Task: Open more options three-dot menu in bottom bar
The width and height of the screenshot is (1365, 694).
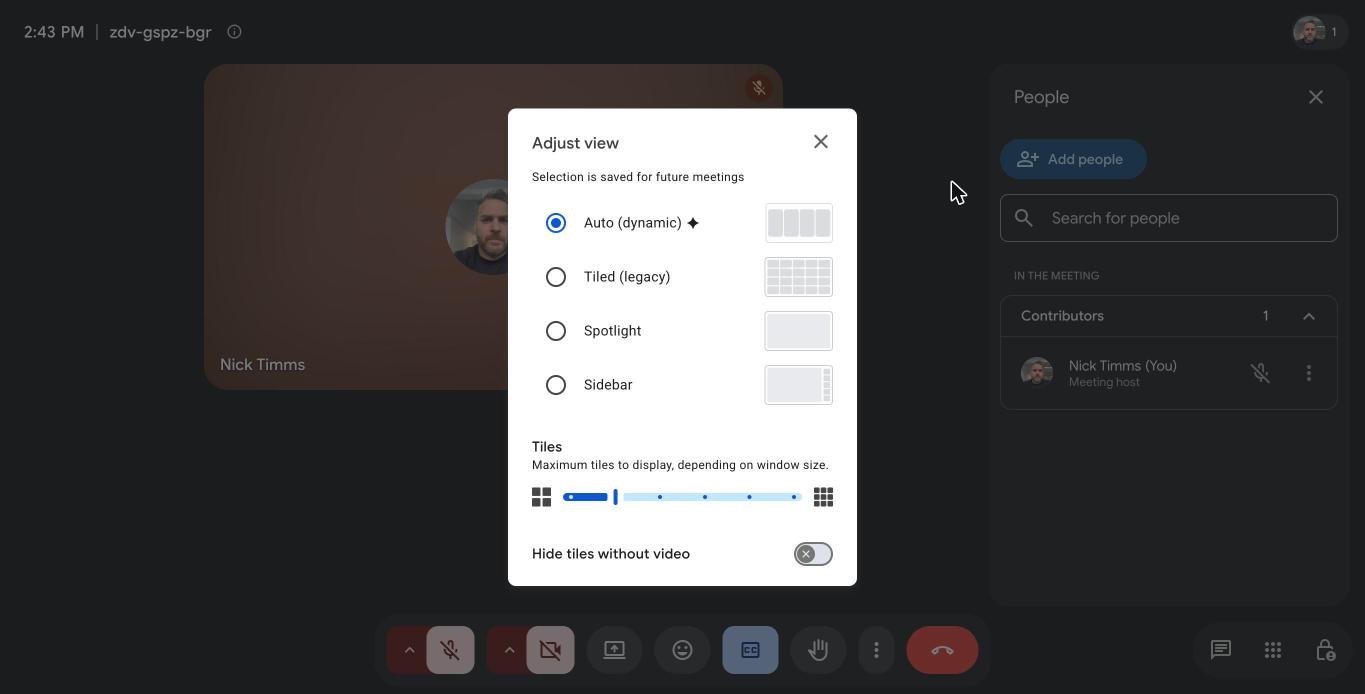Action: (x=876, y=650)
